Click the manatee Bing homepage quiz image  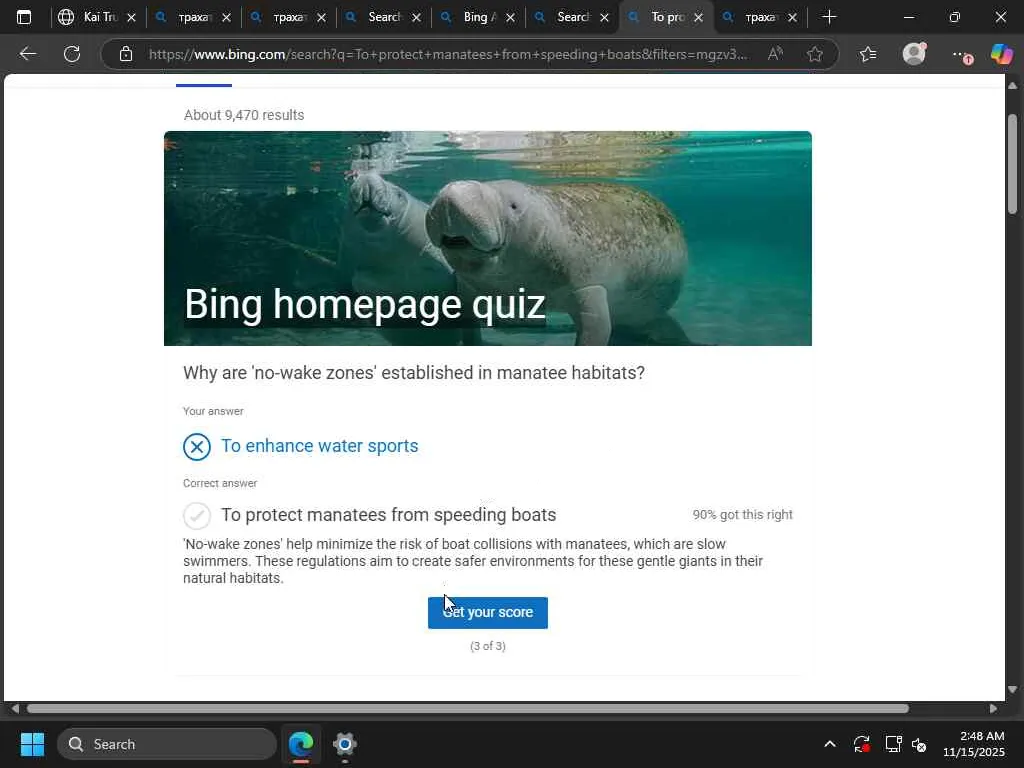(488, 238)
